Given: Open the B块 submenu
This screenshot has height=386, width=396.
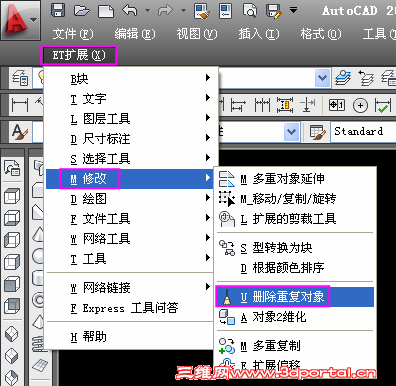Looking at the screenshot, I should click(129, 79).
